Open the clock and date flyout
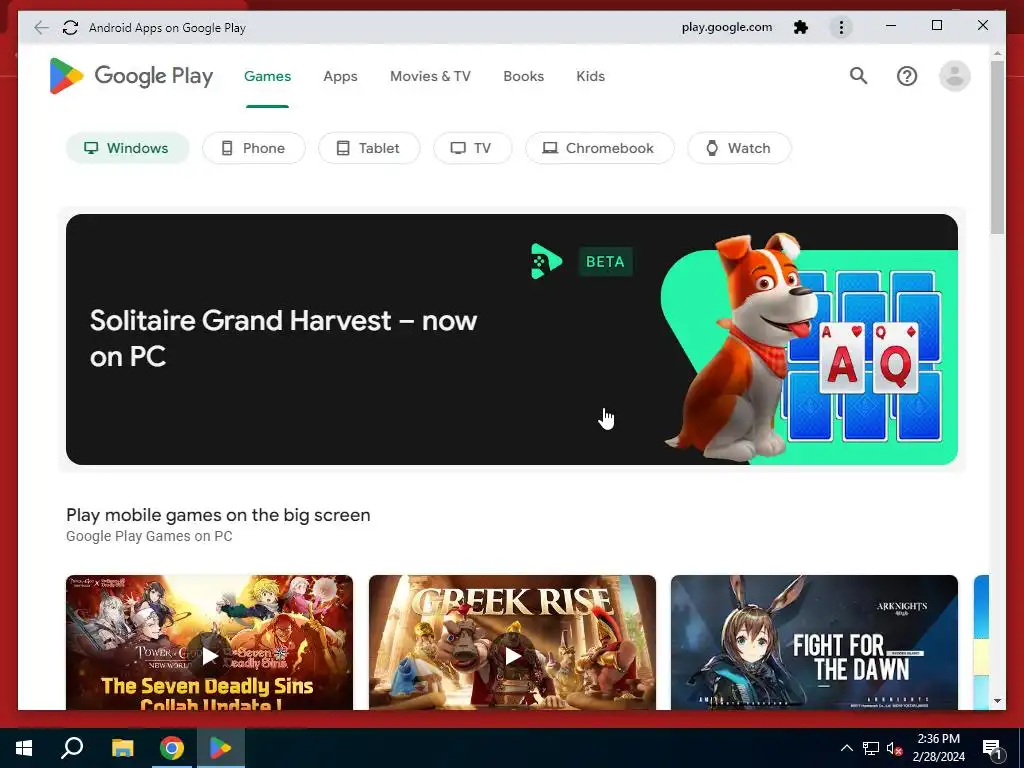 [938, 748]
